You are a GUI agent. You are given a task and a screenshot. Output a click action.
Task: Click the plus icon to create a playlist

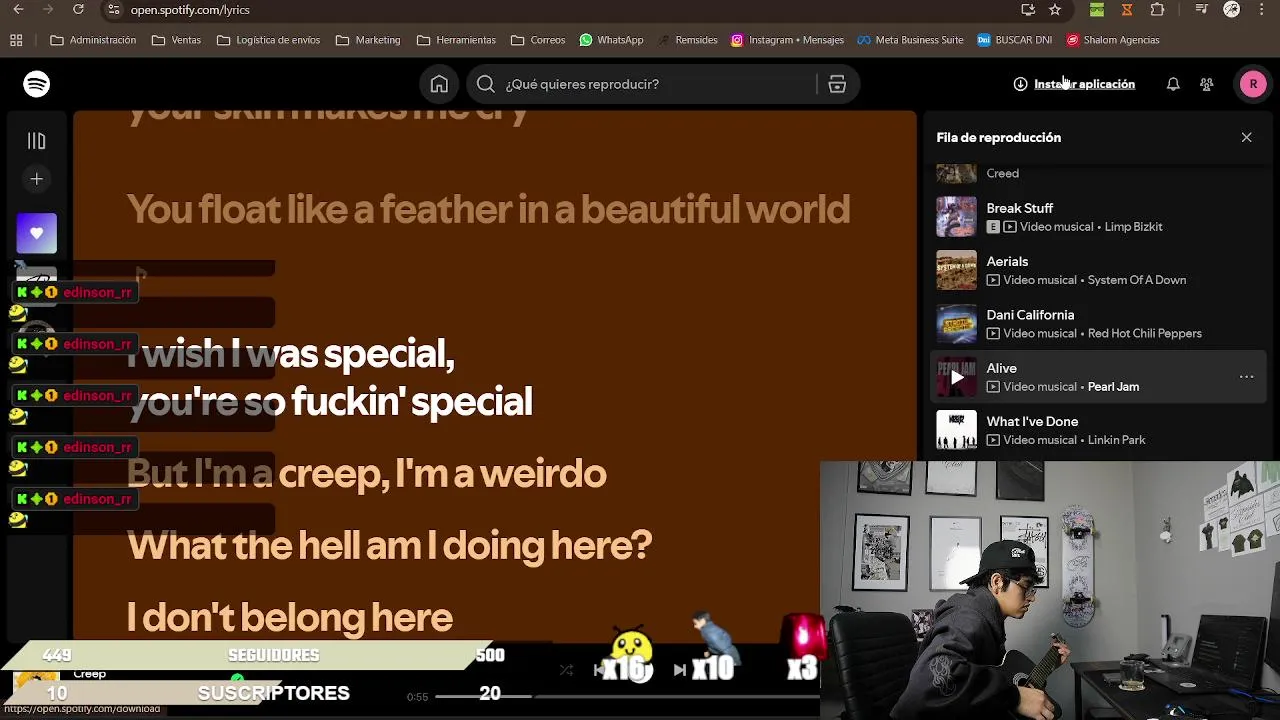tap(37, 179)
